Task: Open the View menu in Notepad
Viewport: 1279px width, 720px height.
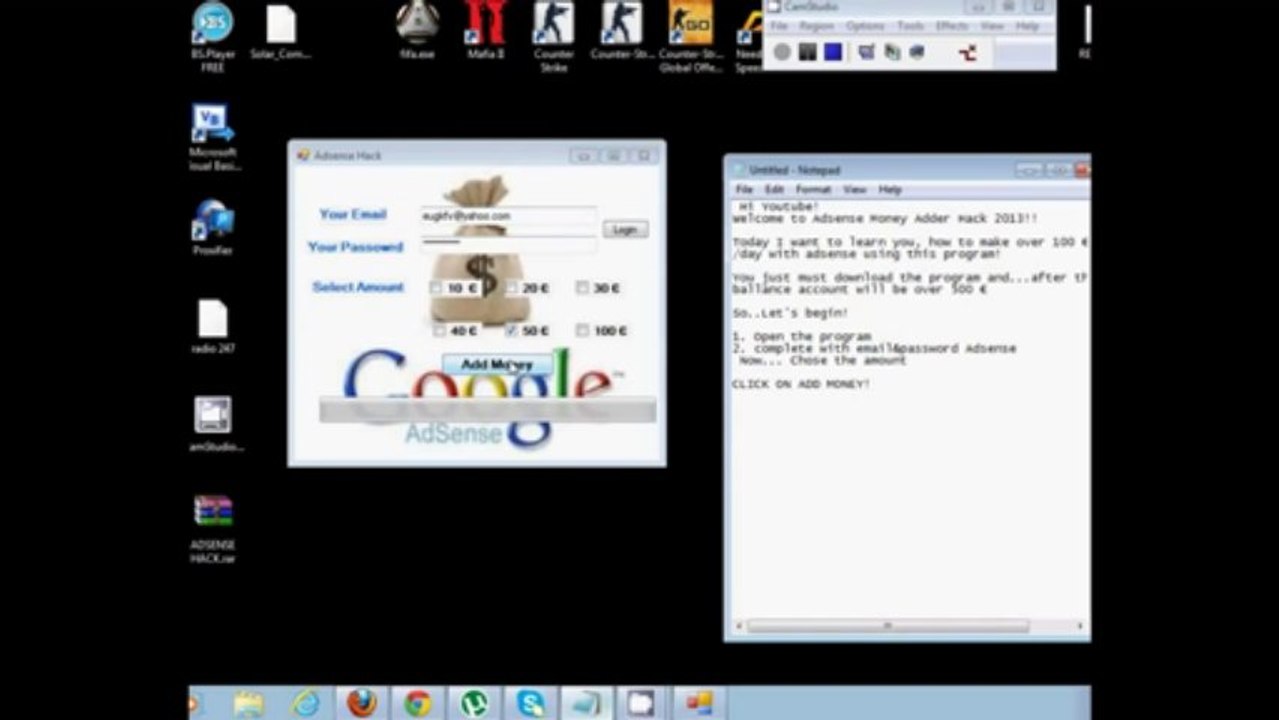Action: point(854,190)
